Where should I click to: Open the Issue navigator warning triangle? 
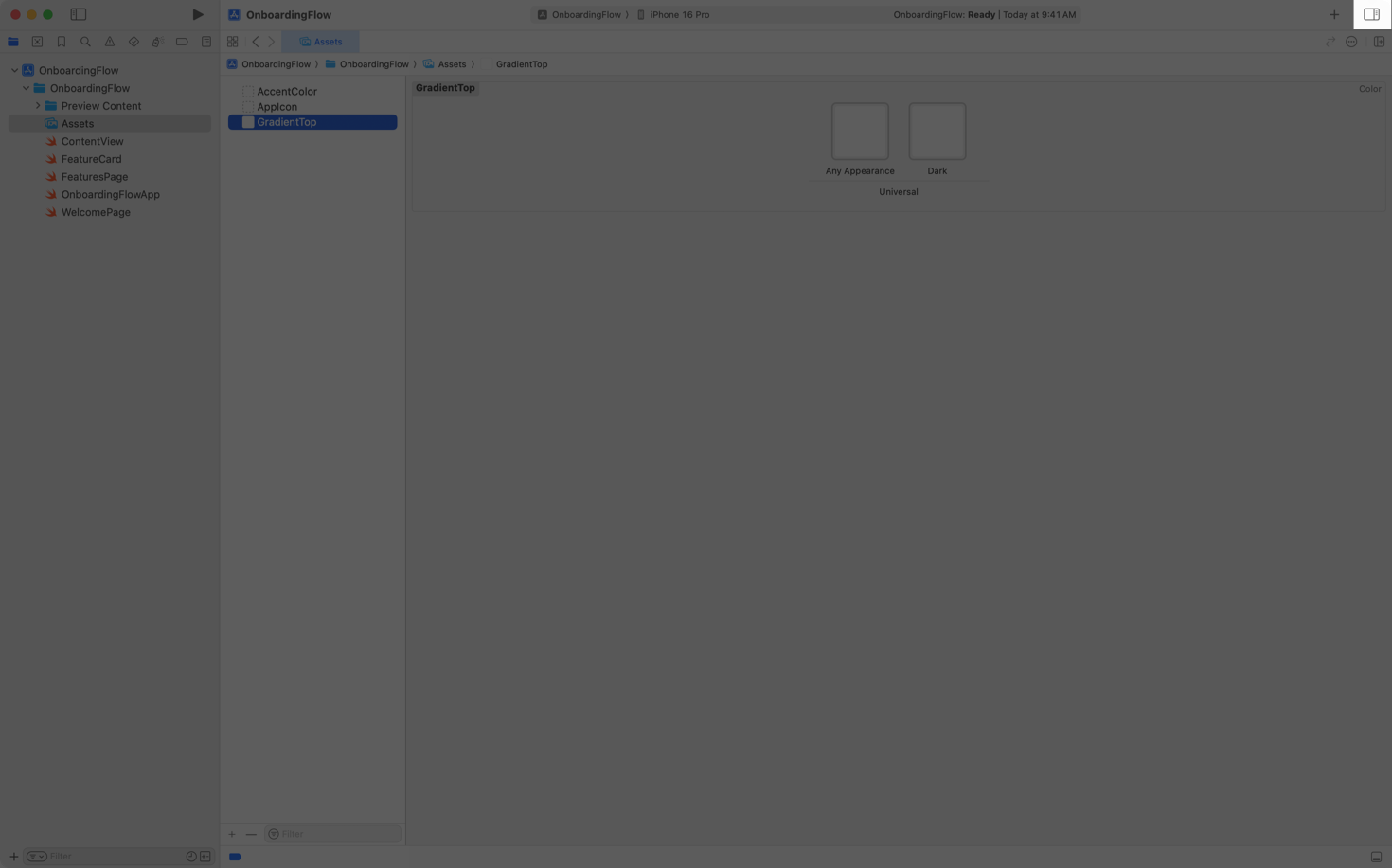click(109, 42)
